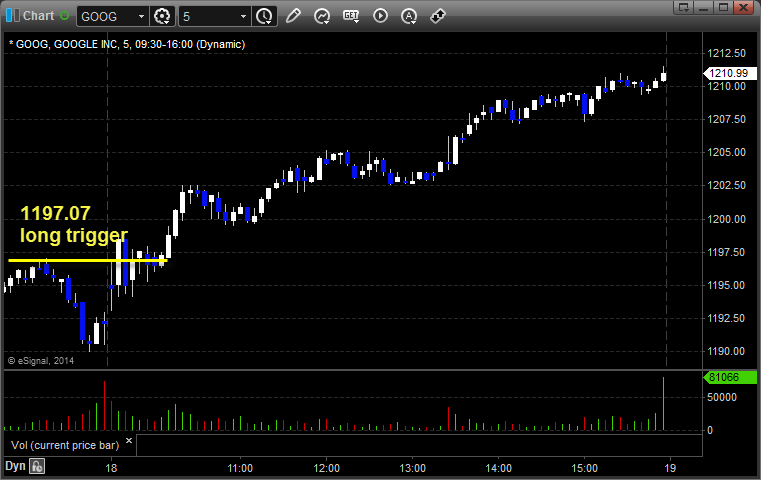Maximize the chart window
The width and height of the screenshot is (761, 480).
pos(723,7)
